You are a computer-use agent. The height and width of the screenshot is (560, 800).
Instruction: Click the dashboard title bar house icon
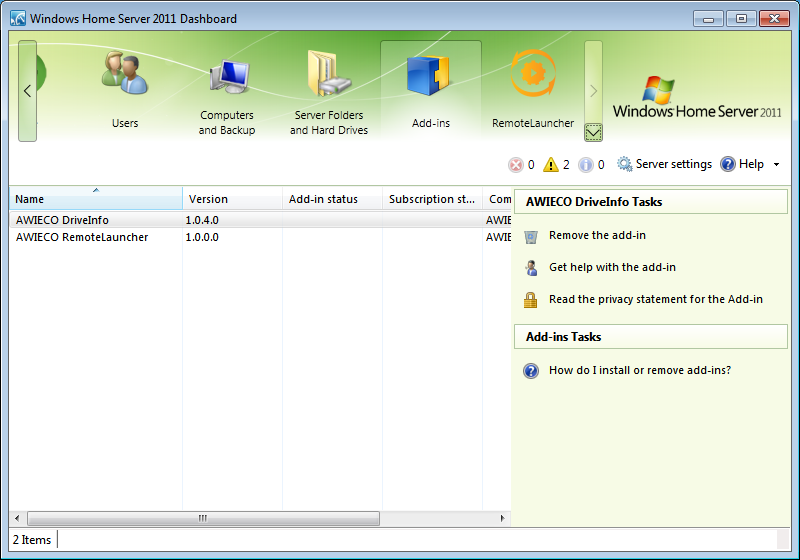(18, 19)
